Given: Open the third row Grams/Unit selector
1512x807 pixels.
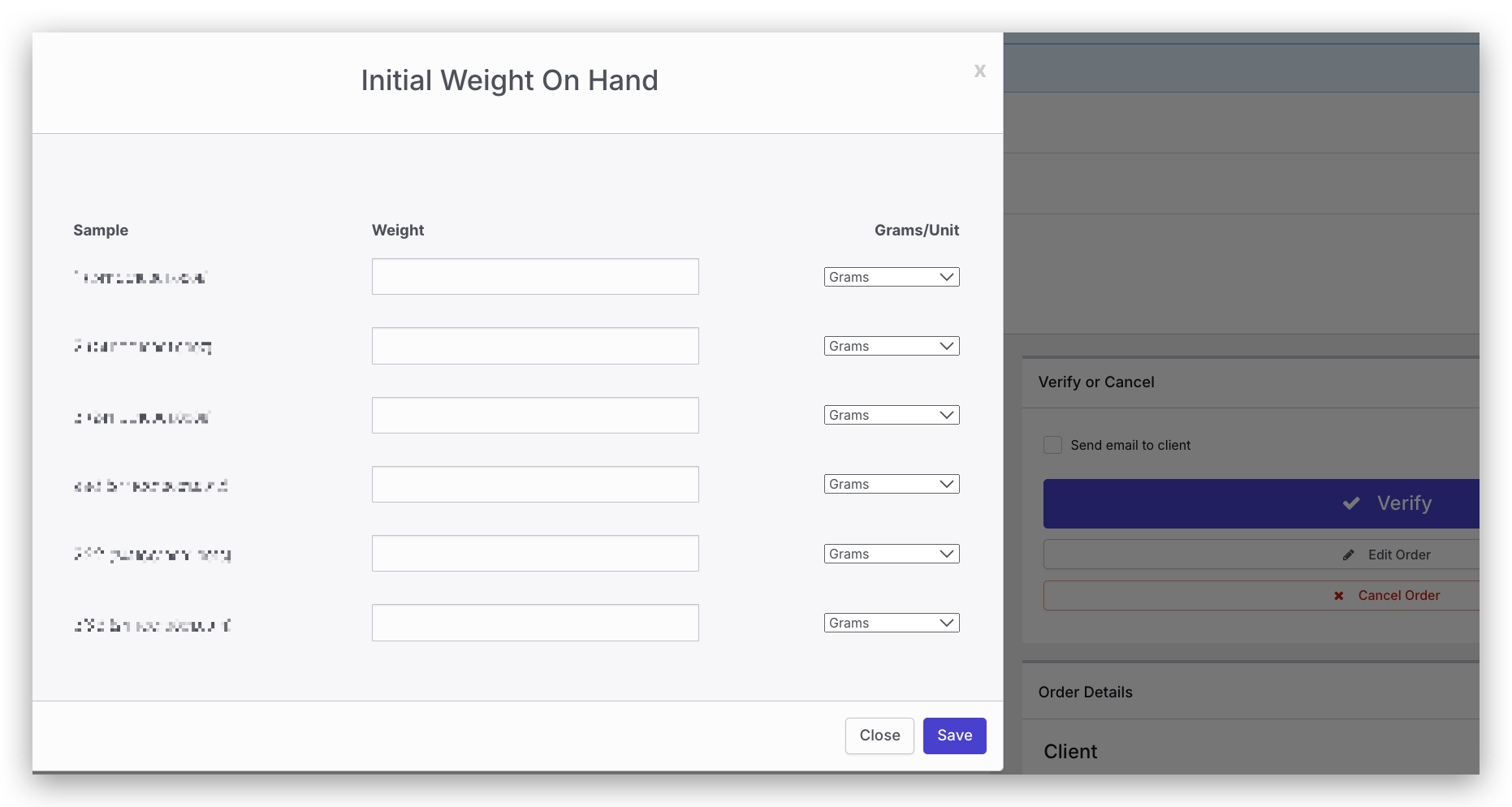Looking at the screenshot, I should 891,415.
